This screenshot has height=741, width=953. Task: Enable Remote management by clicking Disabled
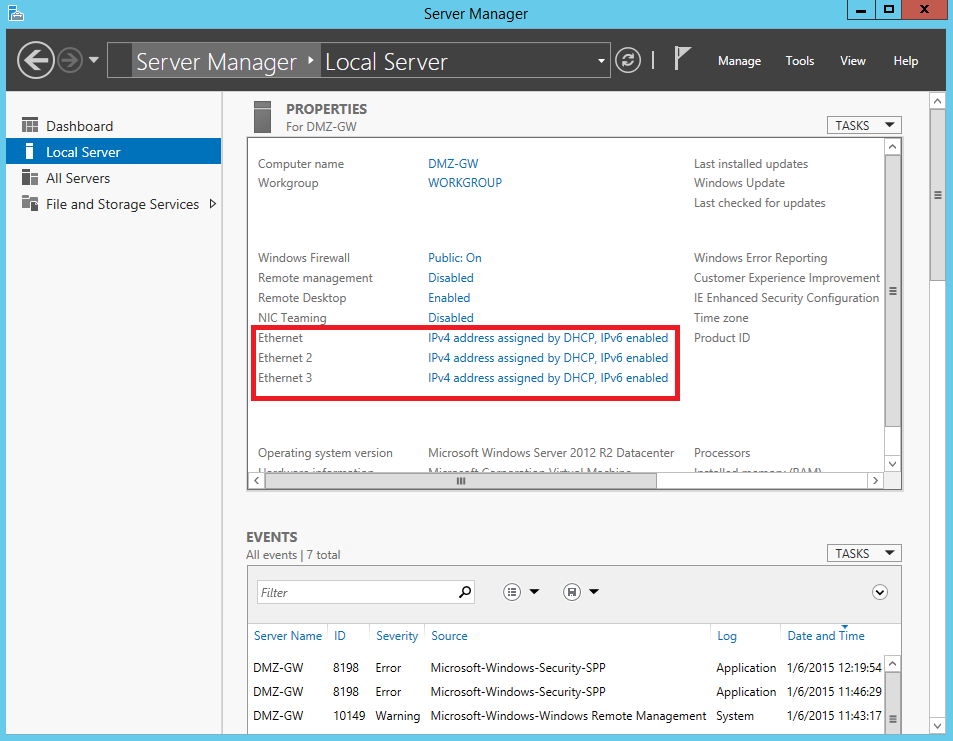449,277
